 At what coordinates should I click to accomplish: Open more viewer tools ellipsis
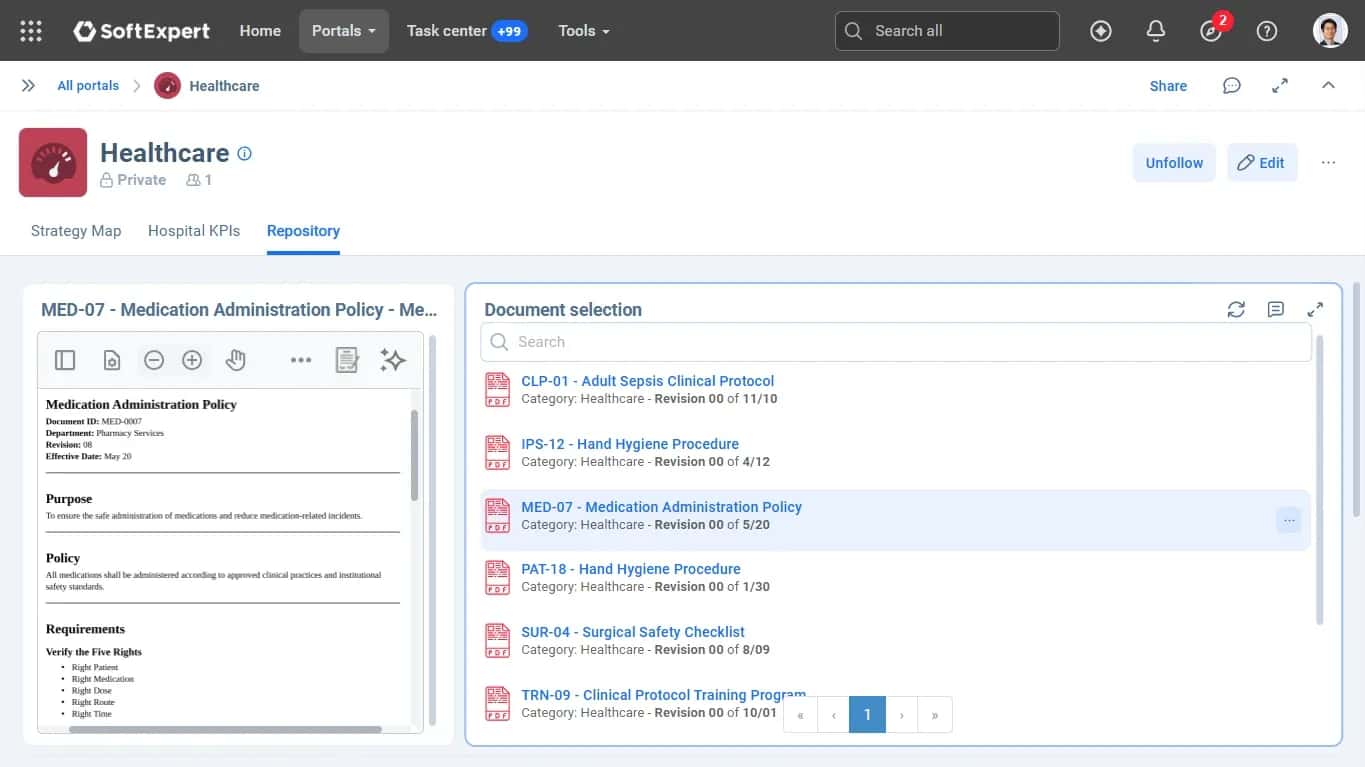point(301,360)
